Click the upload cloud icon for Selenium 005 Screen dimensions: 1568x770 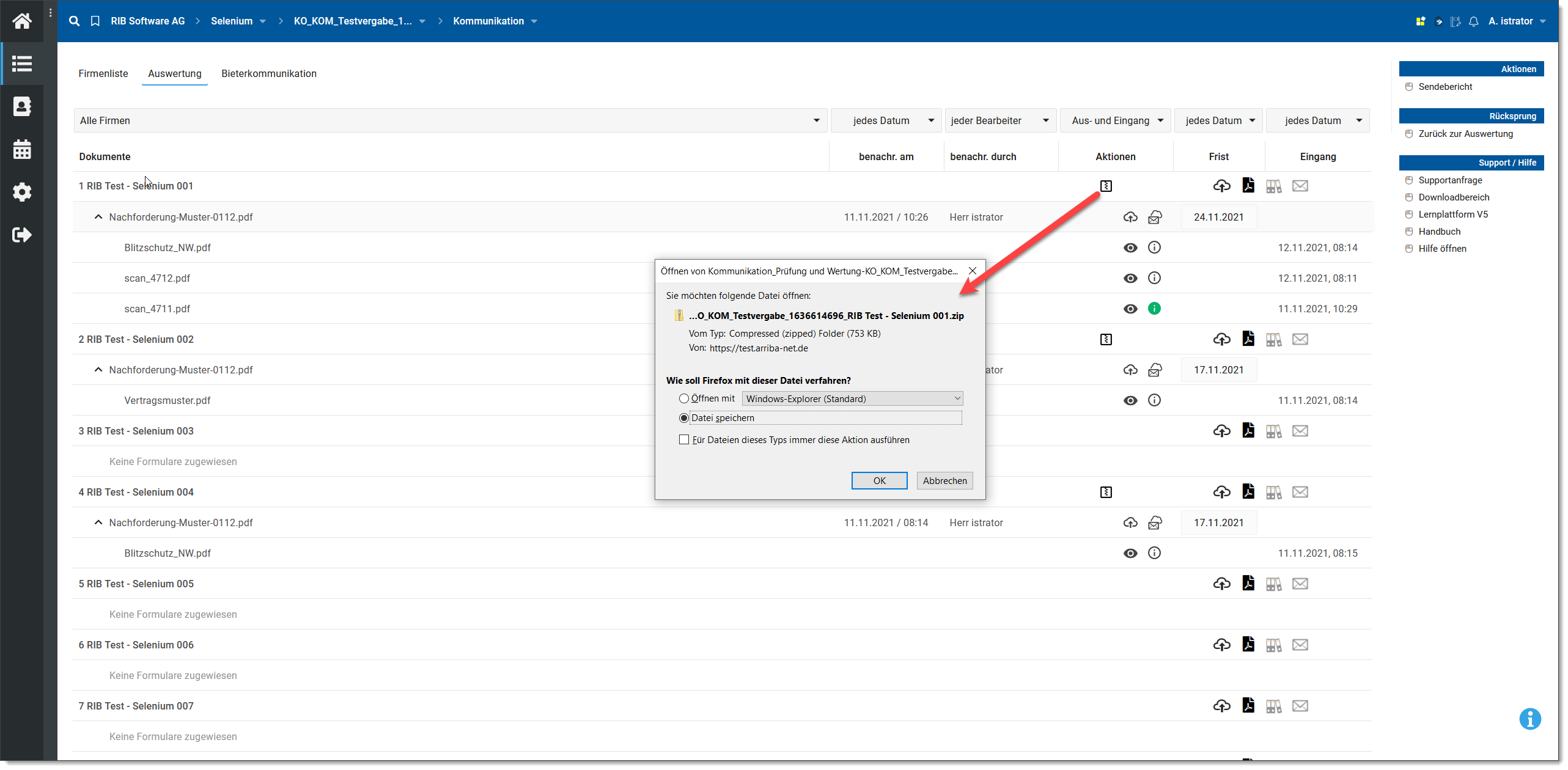tap(1221, 583)
